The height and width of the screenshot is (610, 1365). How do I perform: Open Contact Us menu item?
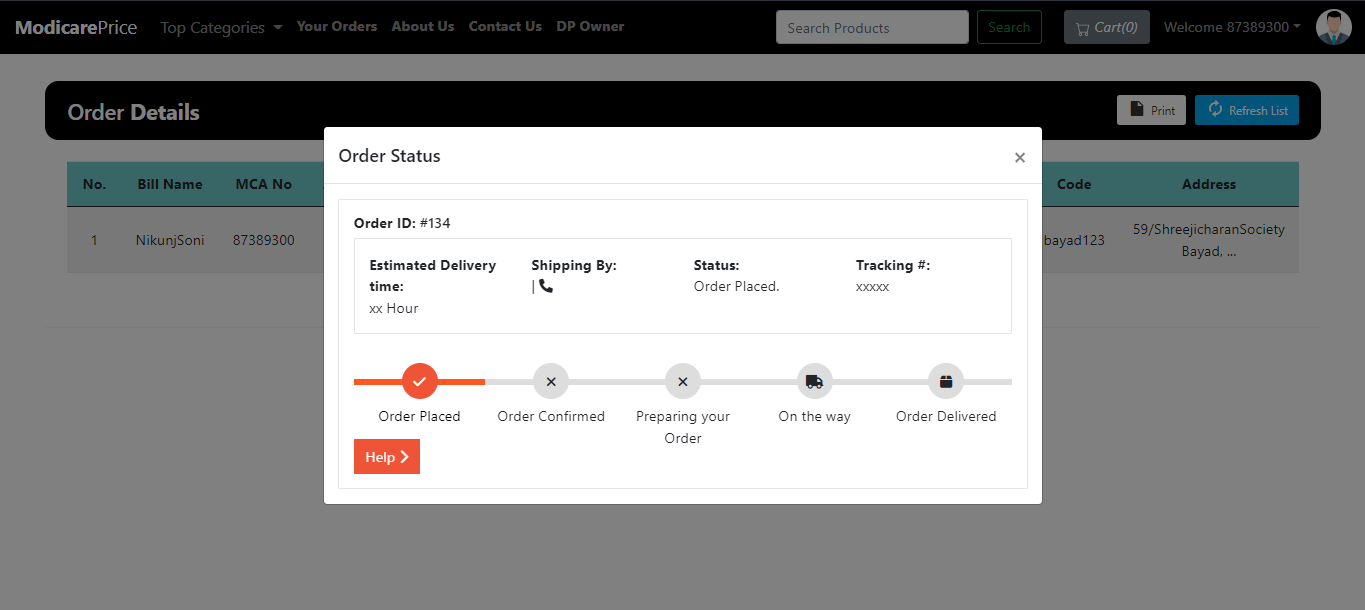(505, 26)
